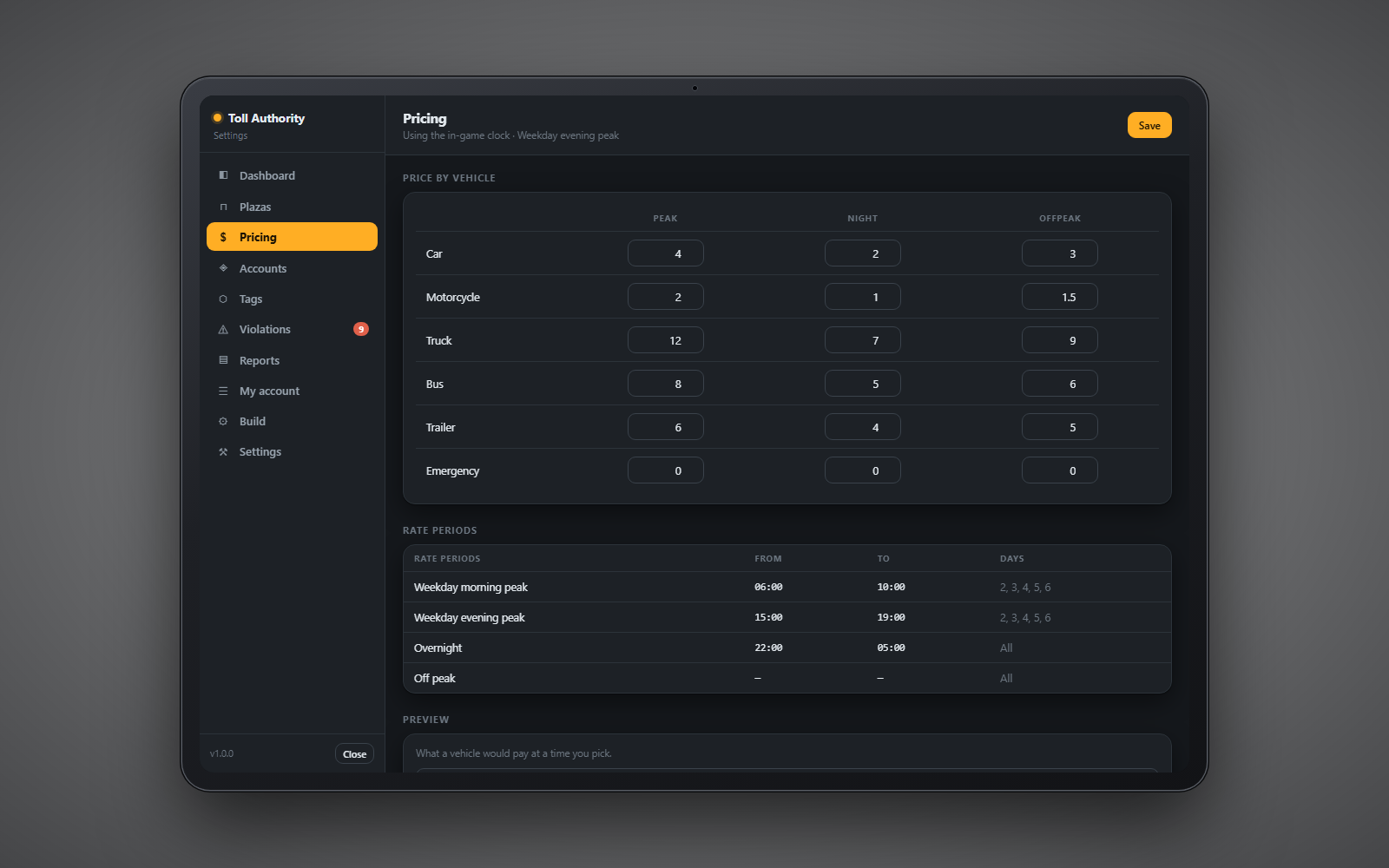Select the Off peak rate period row
The height and width of the screenshot is (868, 1389).
click(787, 678)
